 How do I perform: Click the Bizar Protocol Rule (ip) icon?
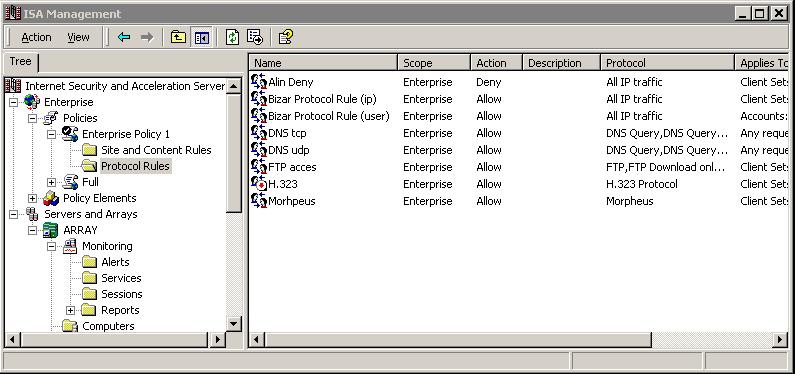click(x=259, y=99)
